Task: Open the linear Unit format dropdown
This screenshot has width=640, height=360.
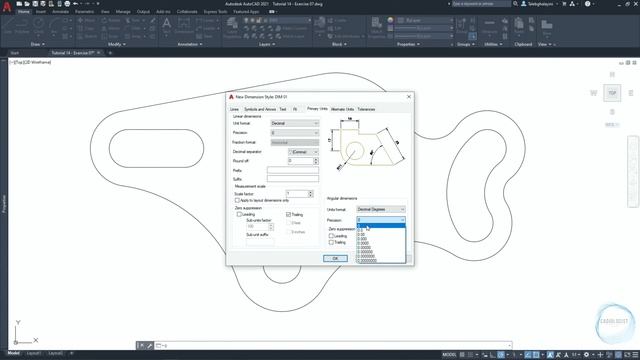Action: tap(294, 123)
